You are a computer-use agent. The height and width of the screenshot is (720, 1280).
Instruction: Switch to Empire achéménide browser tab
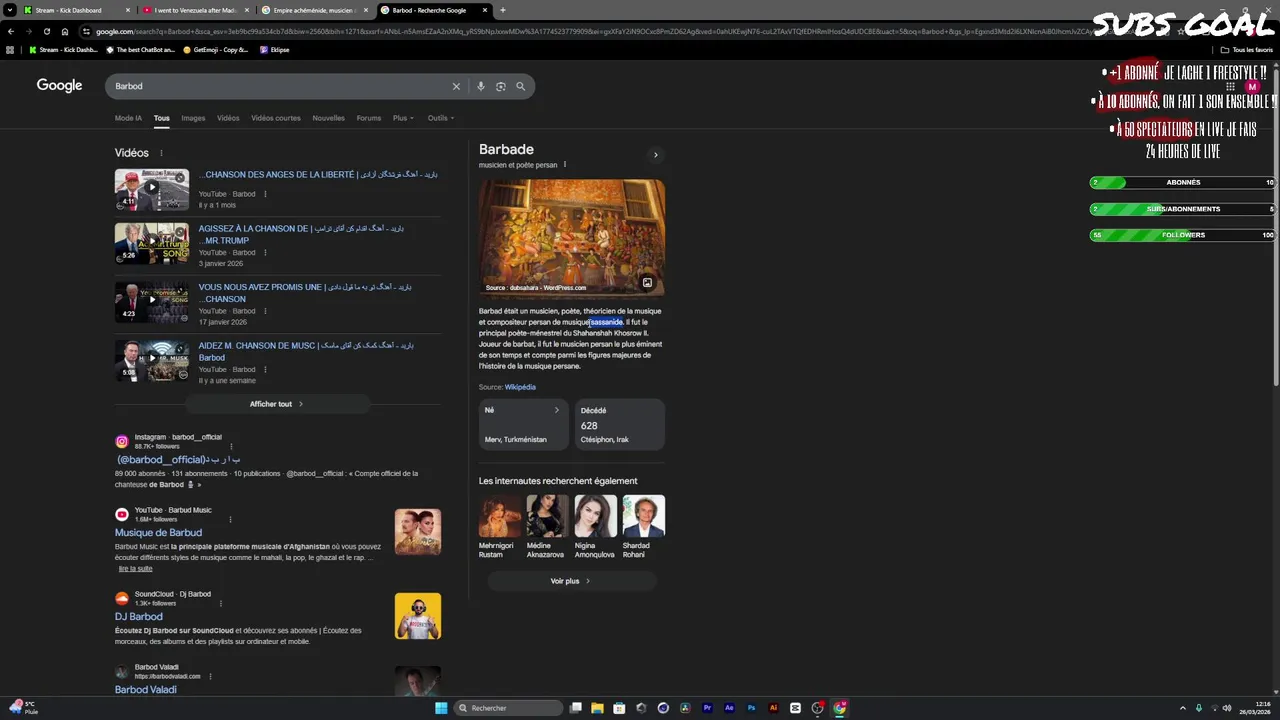[315, 10]
